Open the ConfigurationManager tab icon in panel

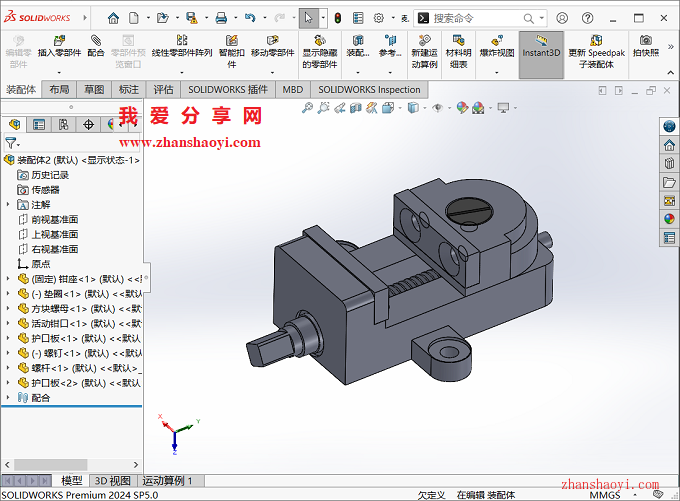(63, 125)
